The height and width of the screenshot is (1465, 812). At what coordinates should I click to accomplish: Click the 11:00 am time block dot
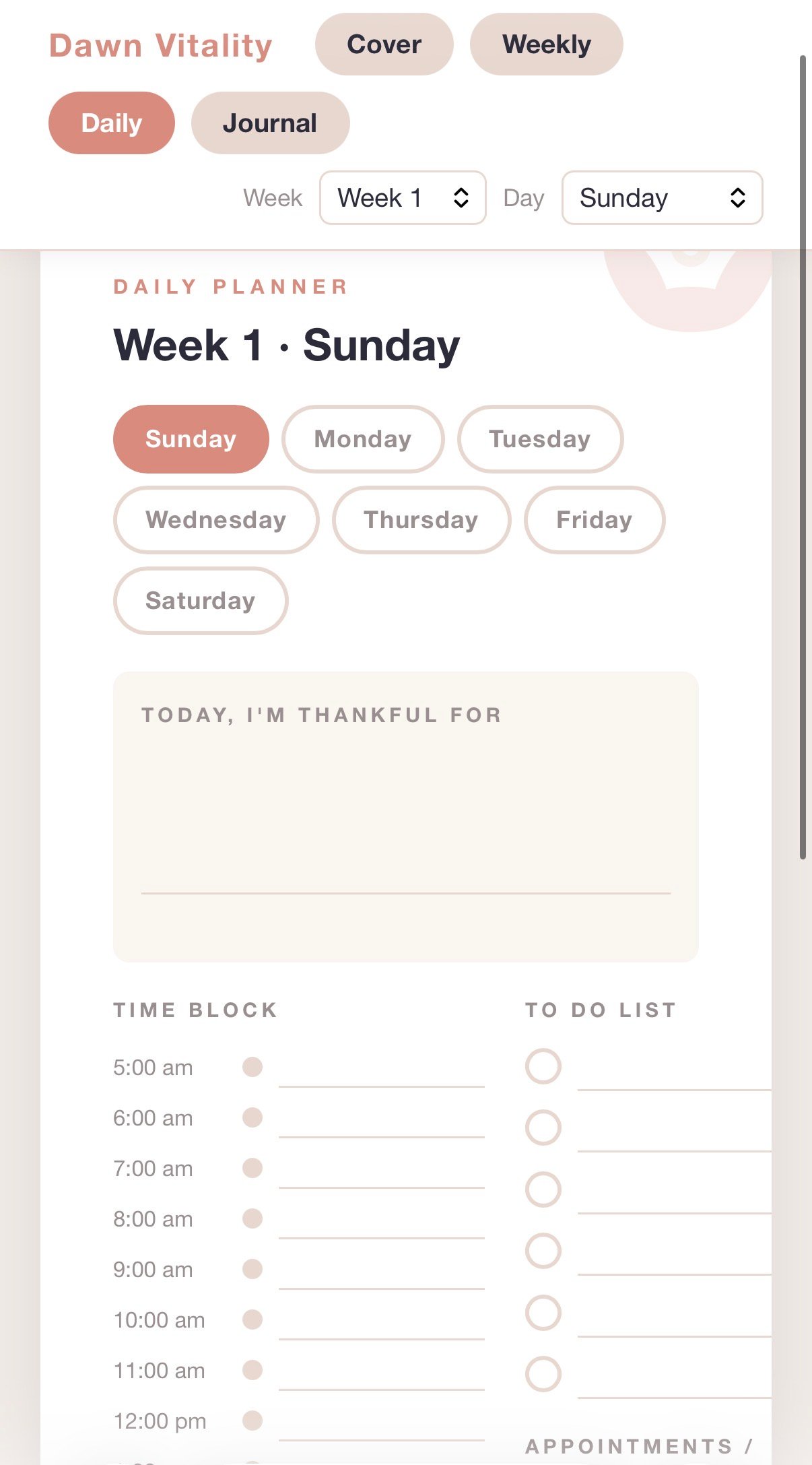252,1370
